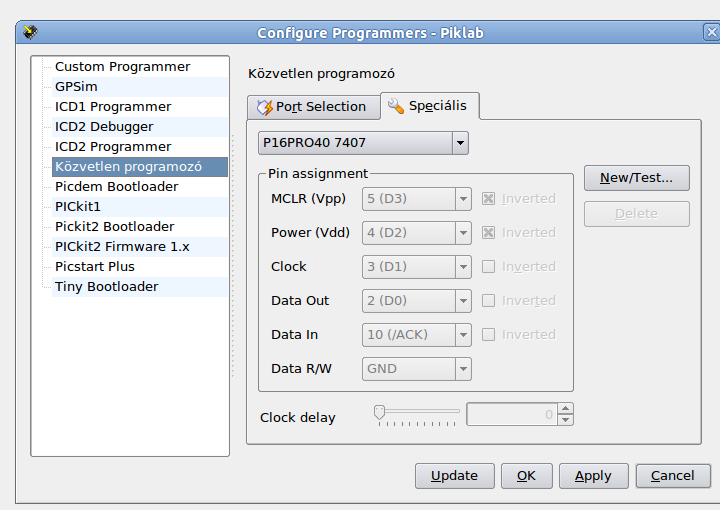
Task: Close the Configure Programmers dialog
Action: coord(711,32)
